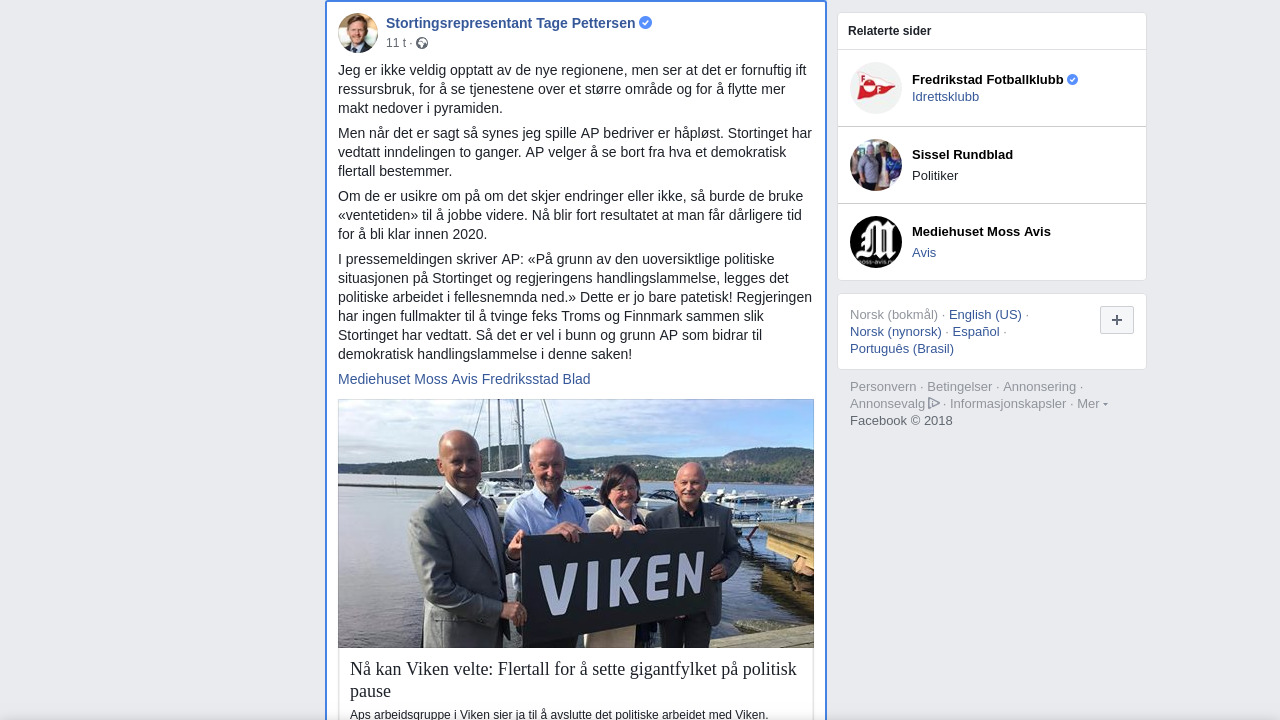Open Sissel Rundblad profile photo
This screenshot has width=1280, height=720.
coord(876,165)
